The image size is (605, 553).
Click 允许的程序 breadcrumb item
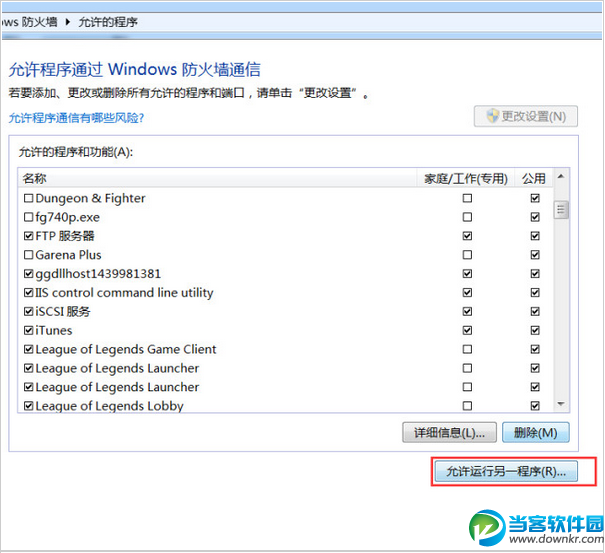[x=108, y=22]
